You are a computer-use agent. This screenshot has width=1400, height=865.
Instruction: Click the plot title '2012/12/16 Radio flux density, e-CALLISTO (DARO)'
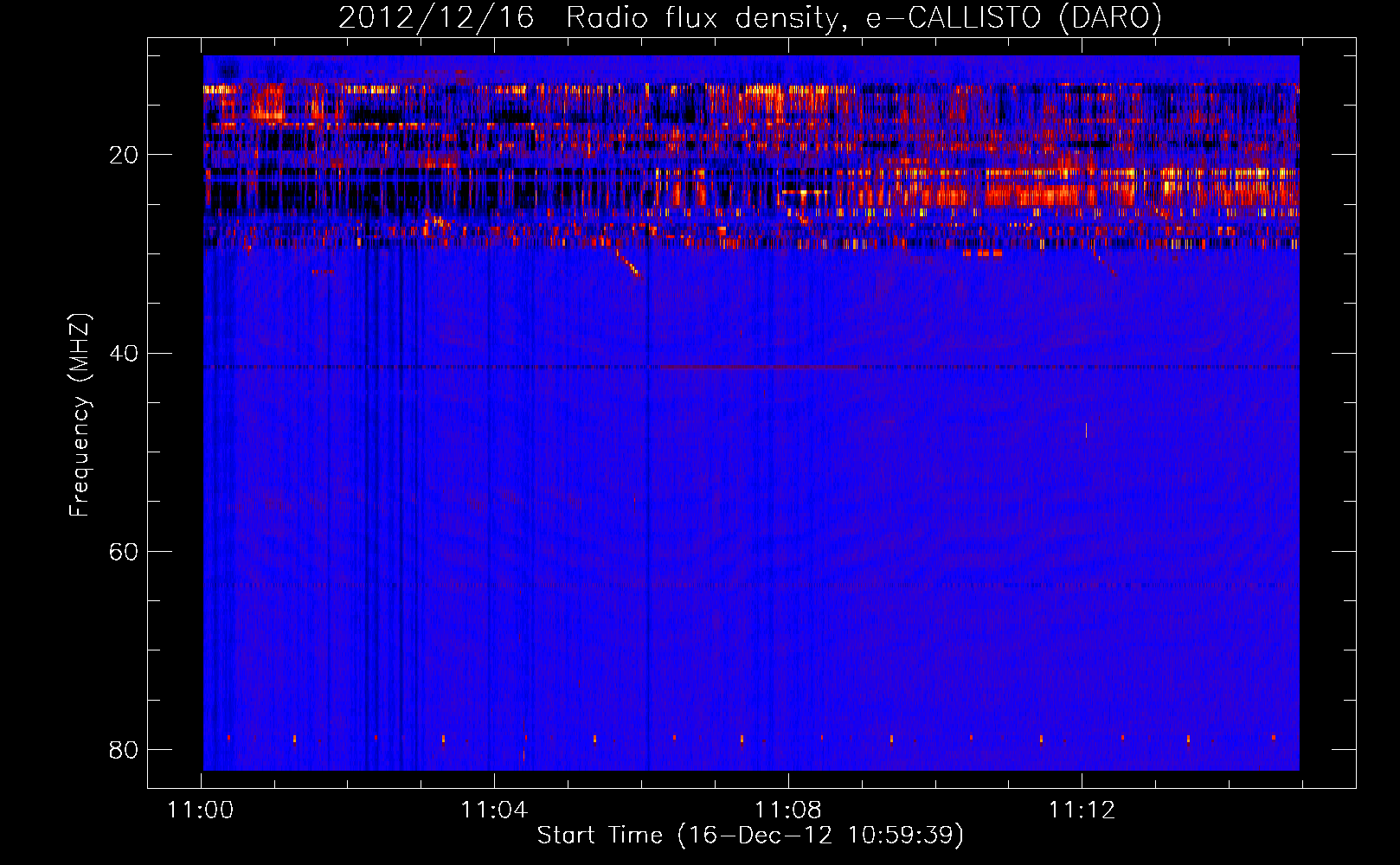(x=750, y=18)
